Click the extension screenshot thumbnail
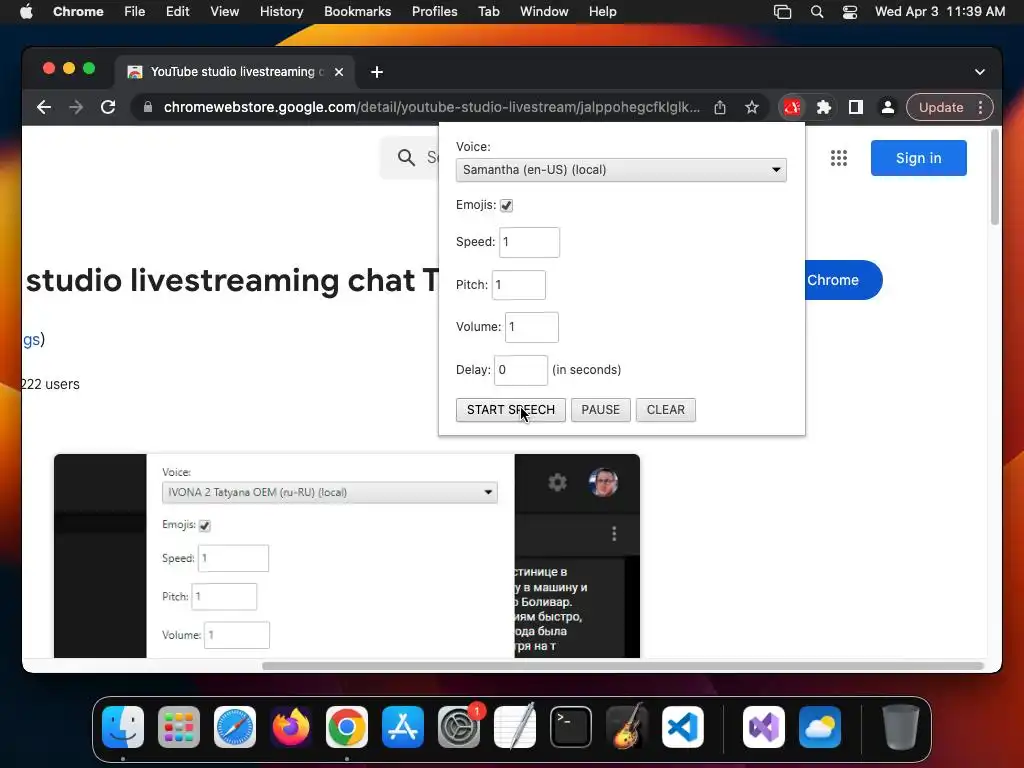The image size is (1024, 768). [x=347, y=556]
